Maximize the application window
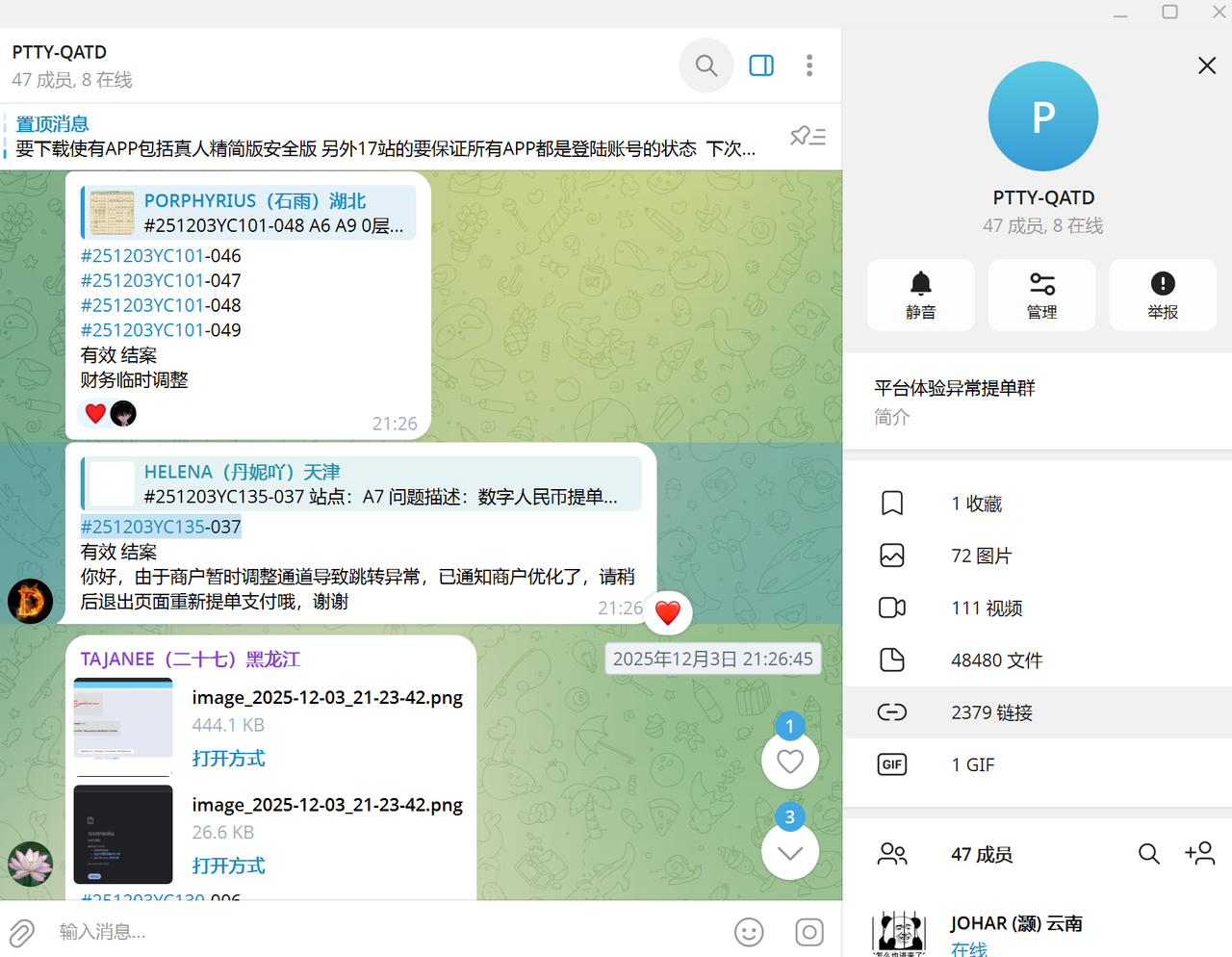1232x957 pixels. click(1169, 13)
